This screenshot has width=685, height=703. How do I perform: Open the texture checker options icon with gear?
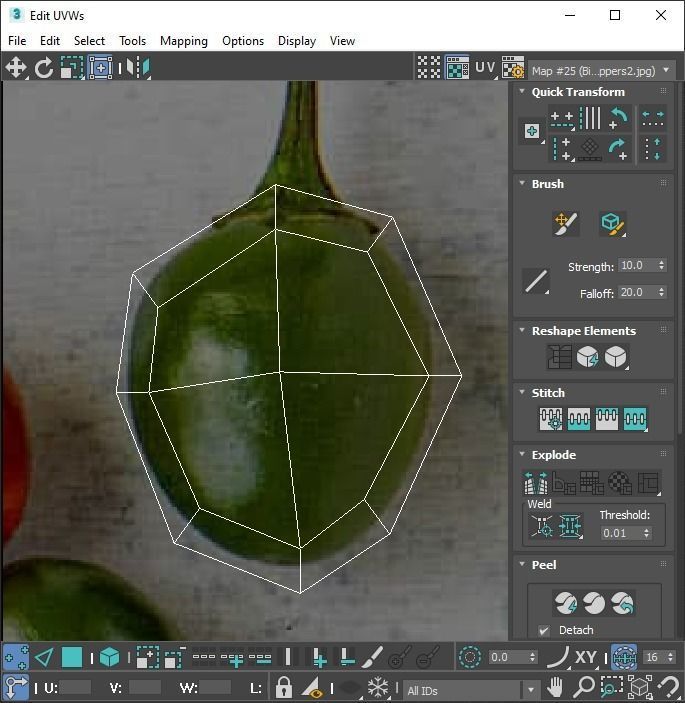tap(513, 68)
